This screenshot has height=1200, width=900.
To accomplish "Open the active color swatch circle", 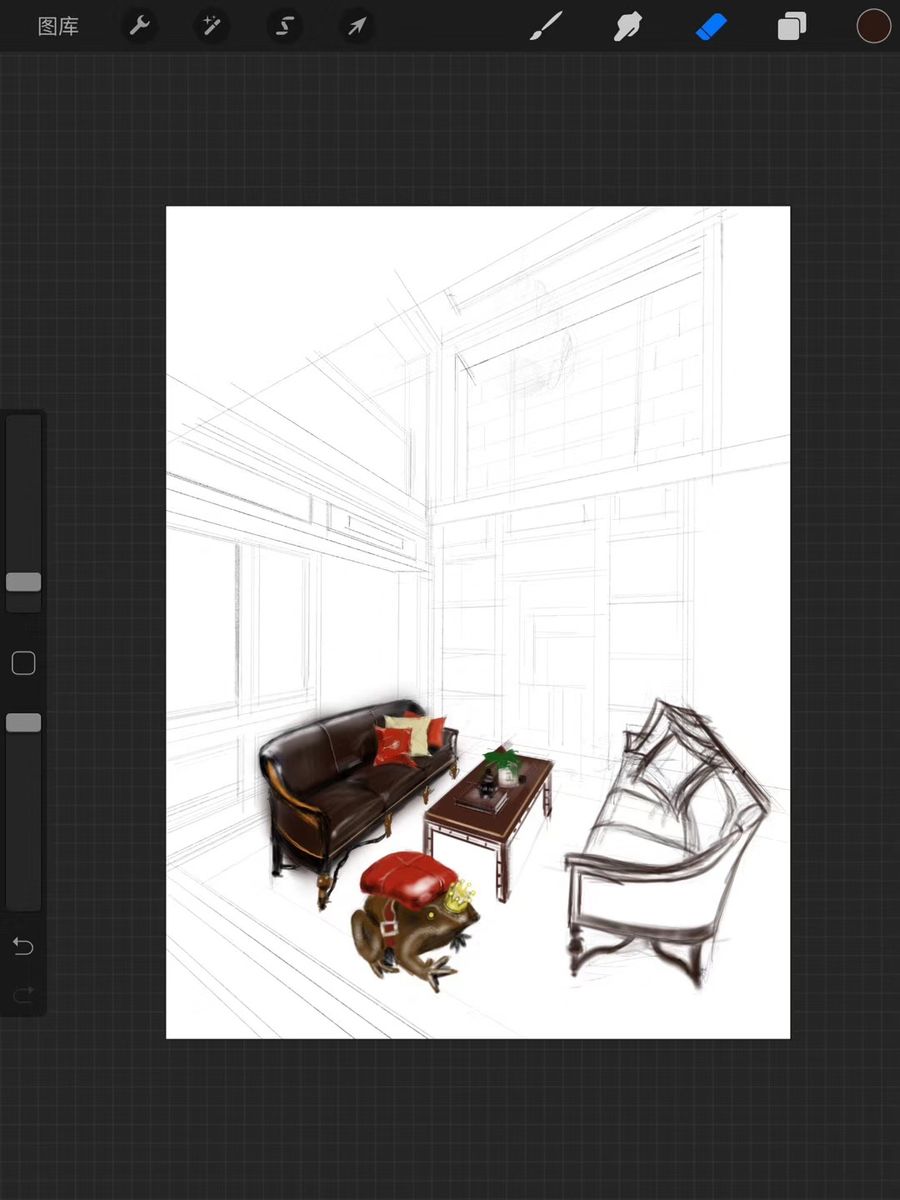I will [874, 26].
